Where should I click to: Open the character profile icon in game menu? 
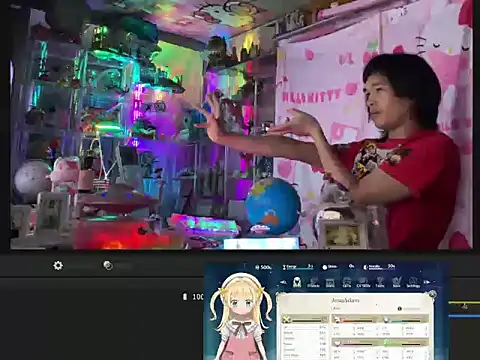click(x=297, y=282)
